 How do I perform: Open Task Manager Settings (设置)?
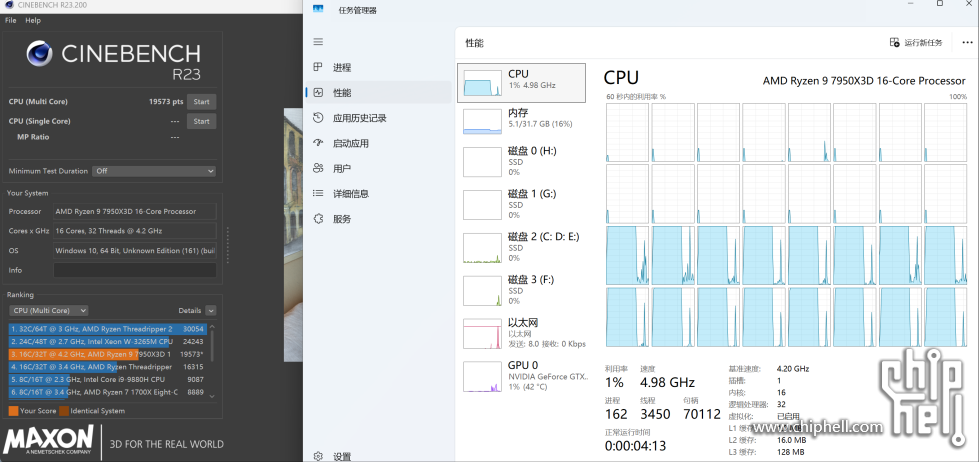tap(378, 456)
